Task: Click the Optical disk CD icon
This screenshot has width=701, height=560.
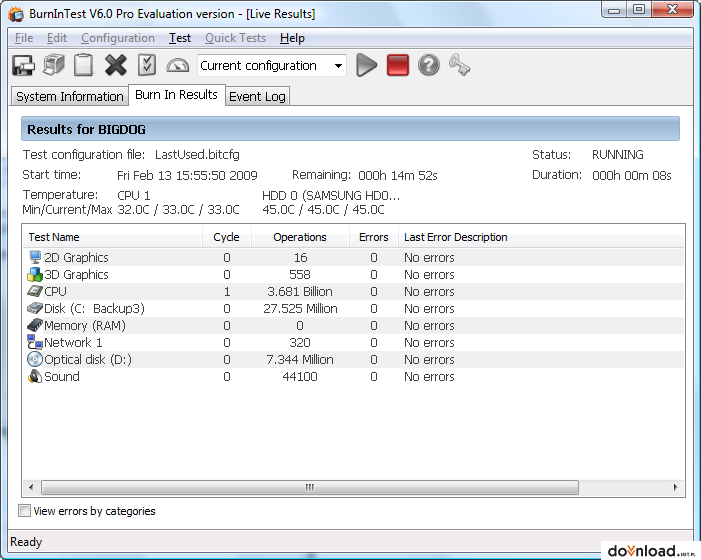Action: 35,359
